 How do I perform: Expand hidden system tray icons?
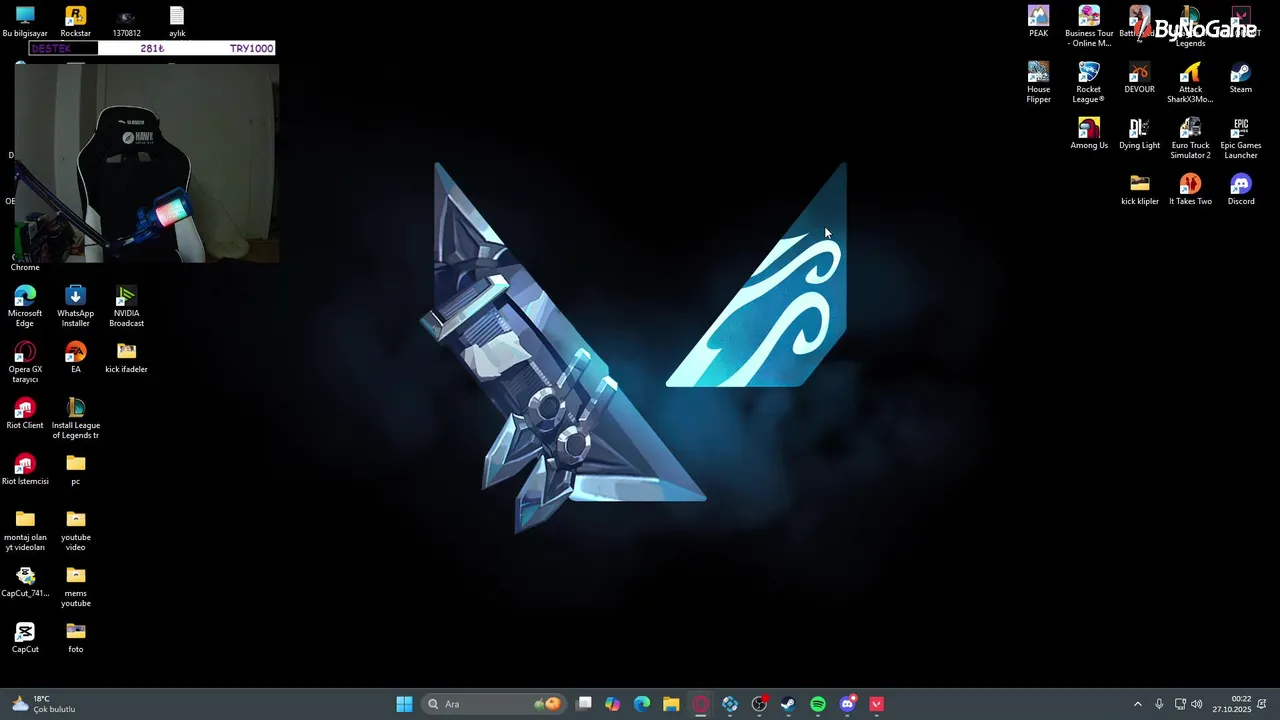1137,704
